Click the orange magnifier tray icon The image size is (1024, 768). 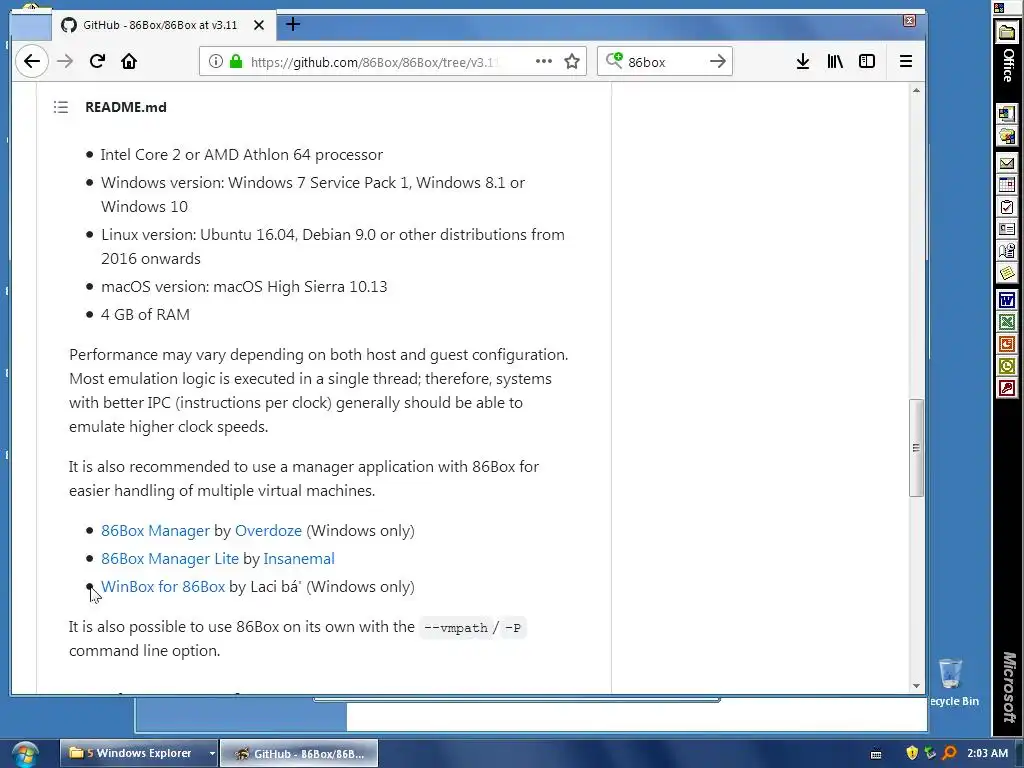[x=950, y=753]
